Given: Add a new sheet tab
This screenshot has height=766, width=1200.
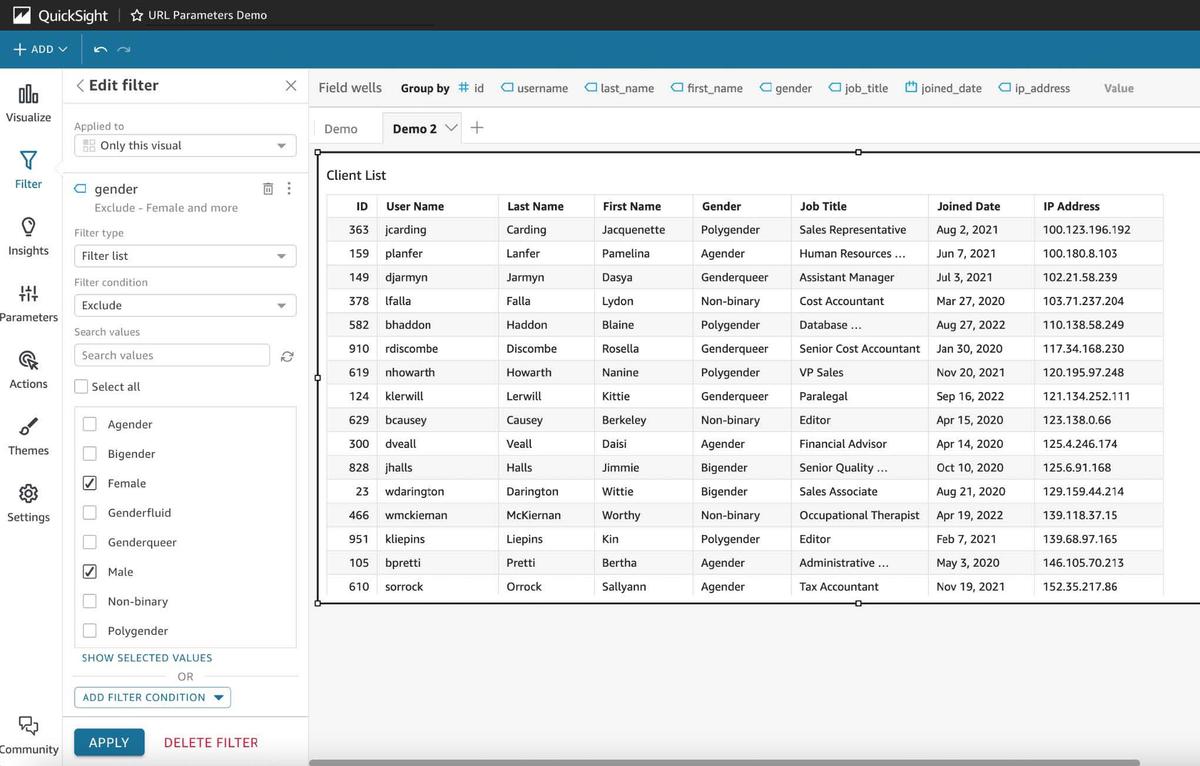Looking at the screenshot, I should (x=477, y=128).
